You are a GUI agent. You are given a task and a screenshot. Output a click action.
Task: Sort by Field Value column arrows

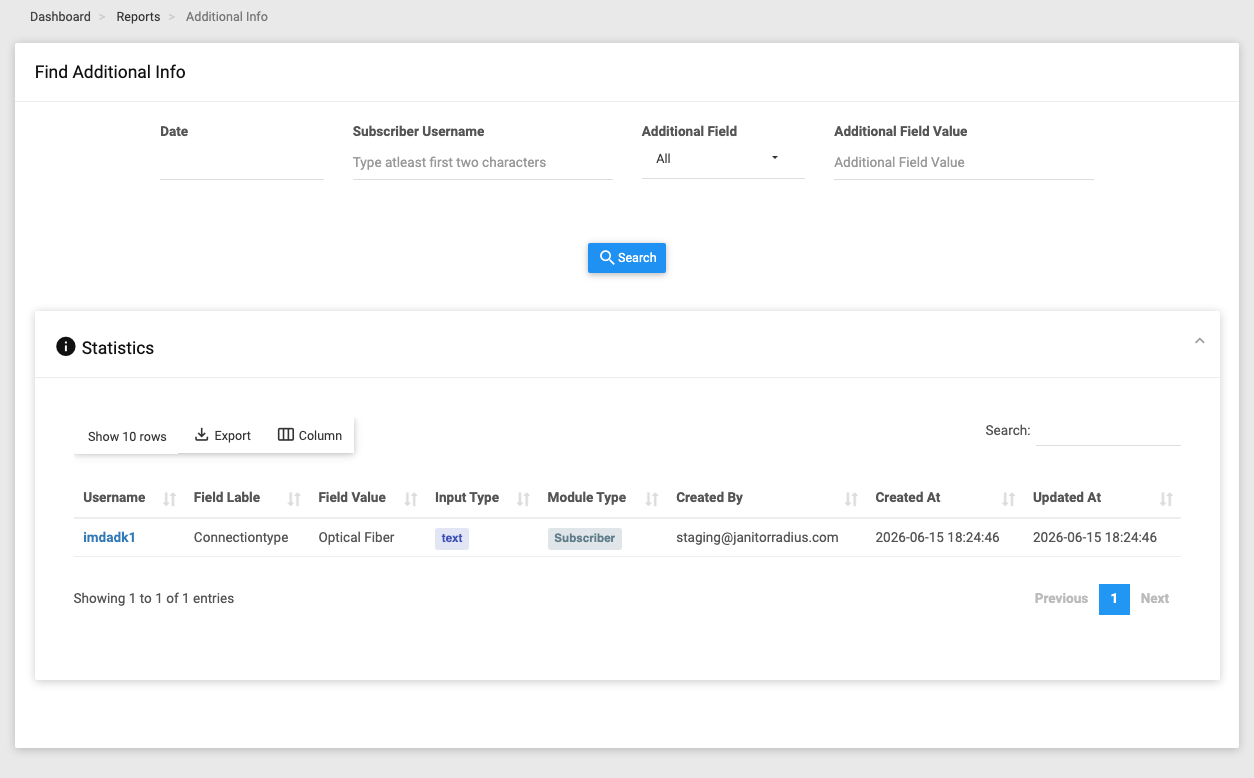point(411,498)
